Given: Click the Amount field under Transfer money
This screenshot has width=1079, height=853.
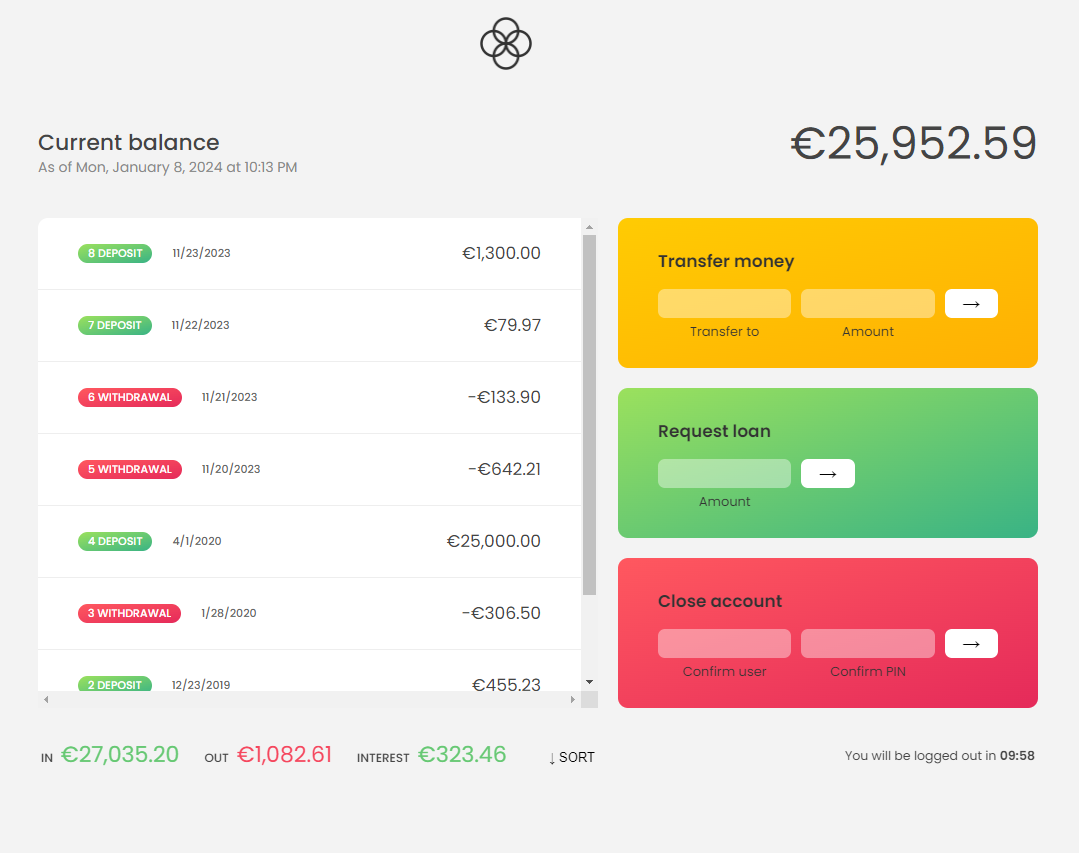Looking at the screenshot, I should click(x=867, y=303).
